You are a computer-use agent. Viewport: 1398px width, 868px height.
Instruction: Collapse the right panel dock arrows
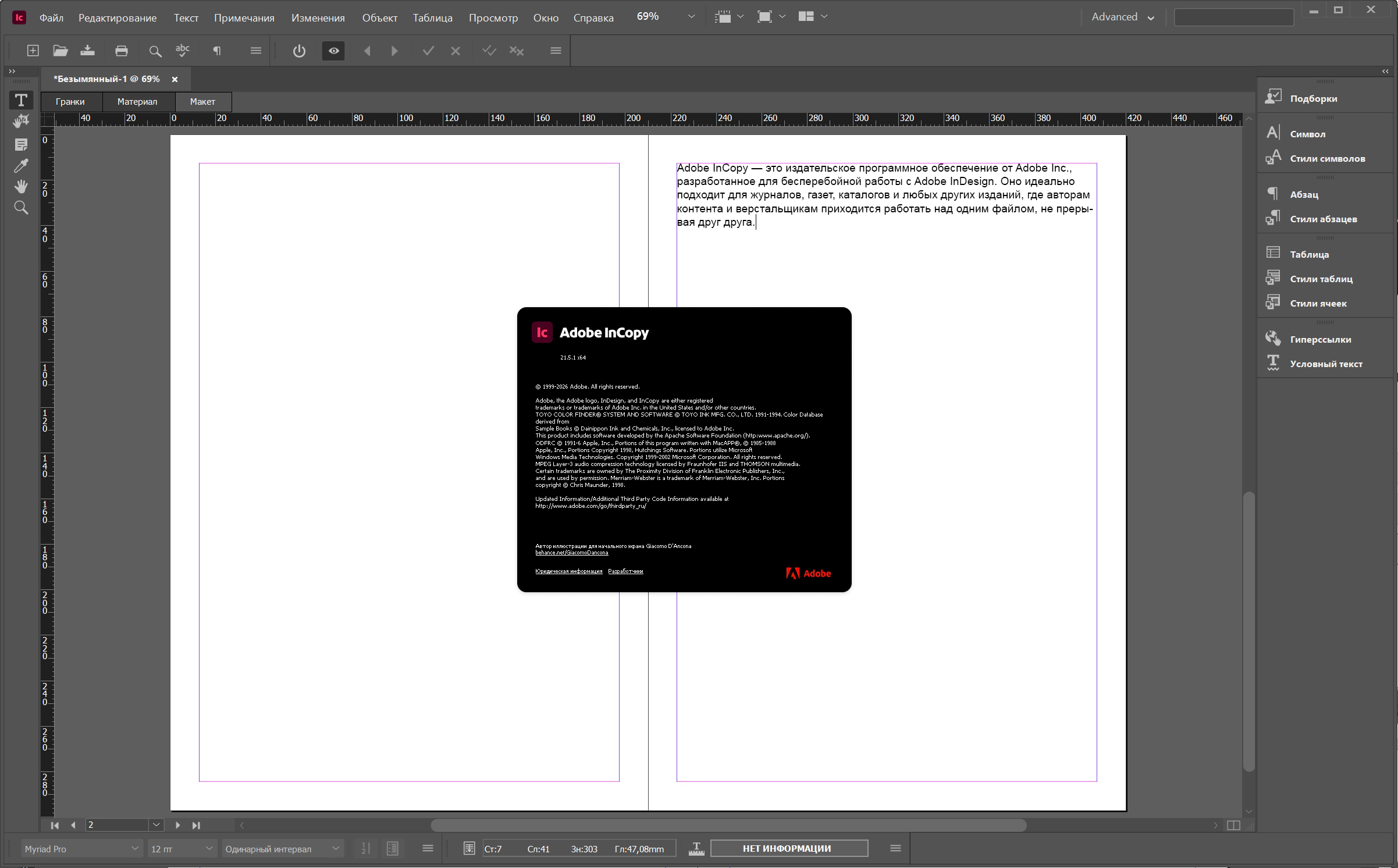pyautogui.click(x=1385, y=71)
